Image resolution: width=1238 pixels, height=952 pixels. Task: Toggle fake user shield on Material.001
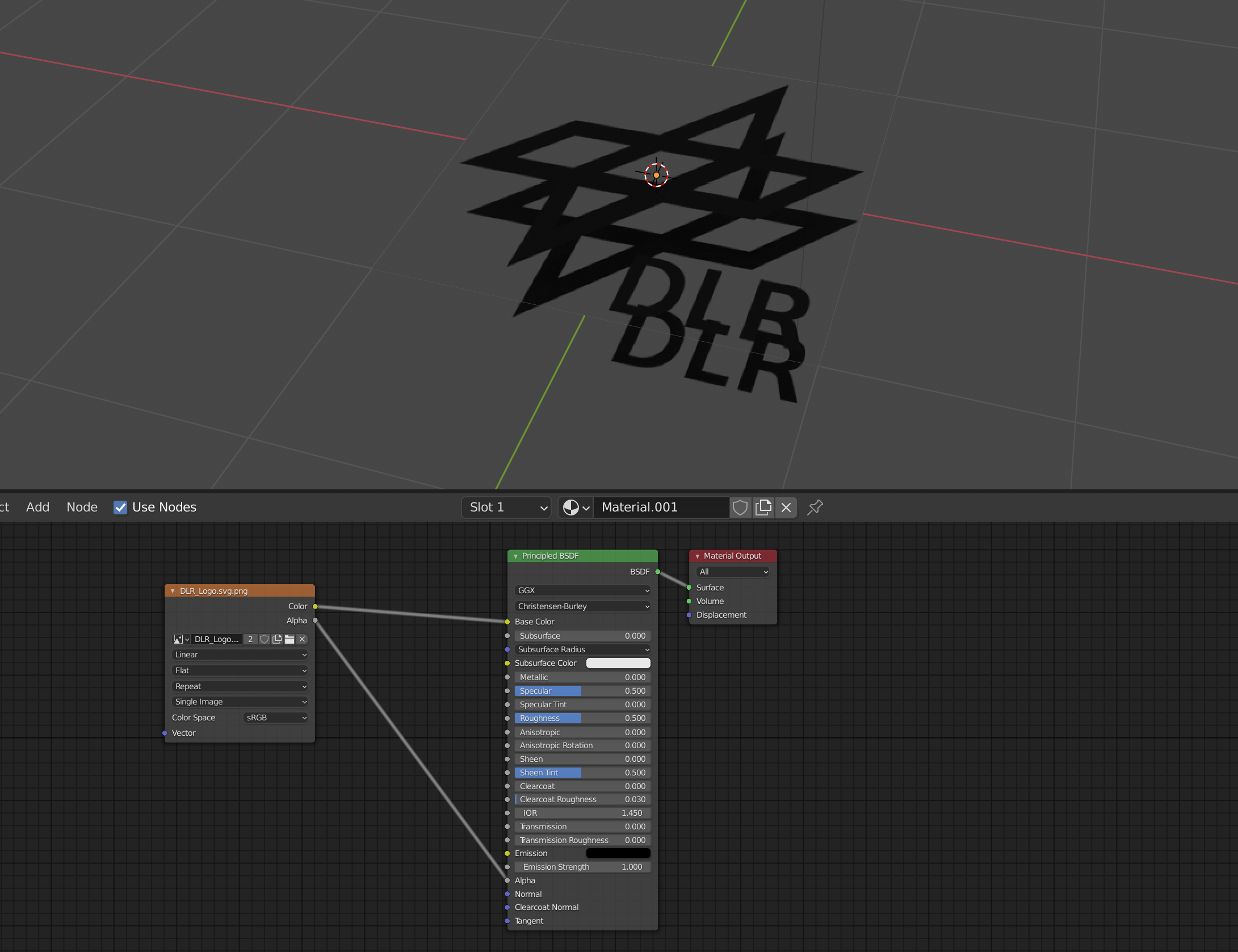coord(740,507)
